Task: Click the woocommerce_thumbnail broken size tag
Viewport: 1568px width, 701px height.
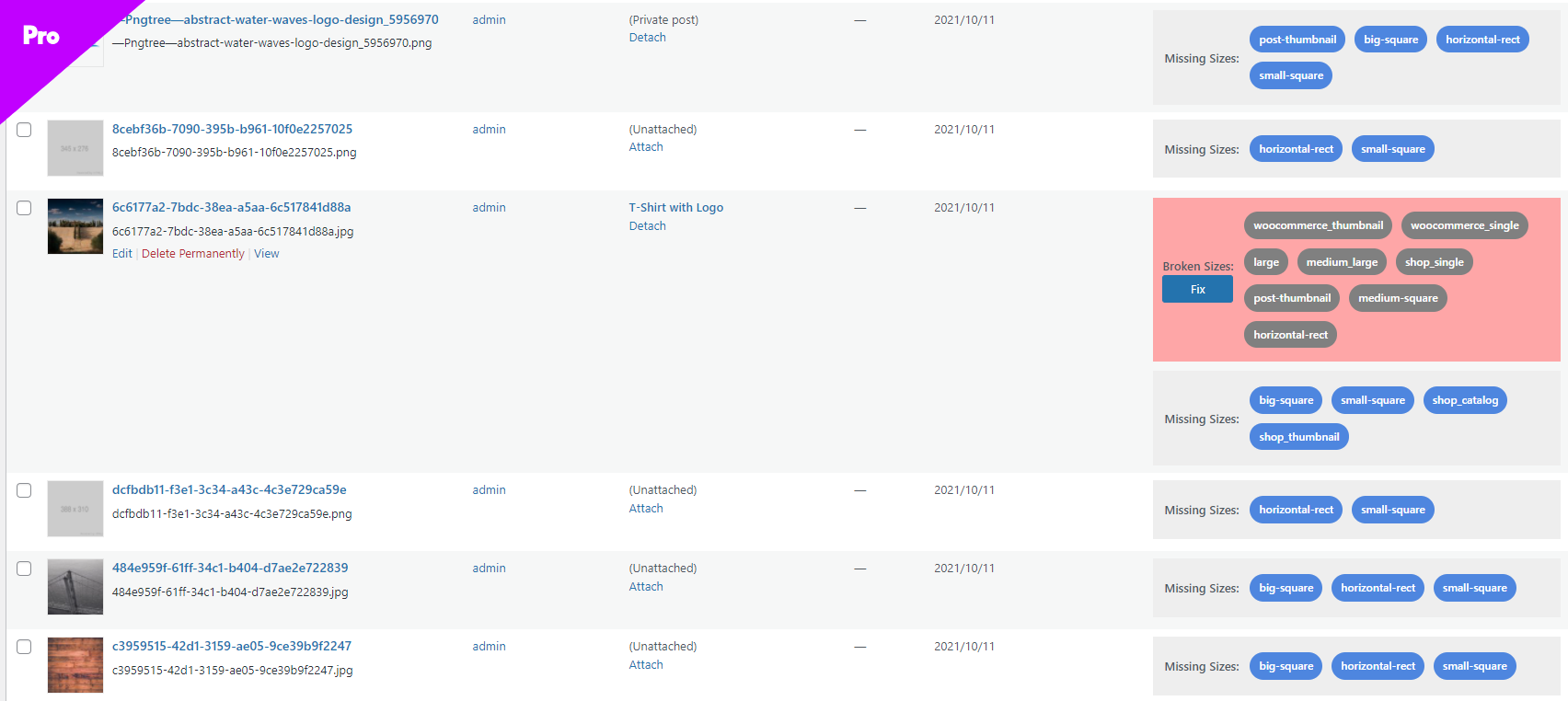Action: [1318, 225]
